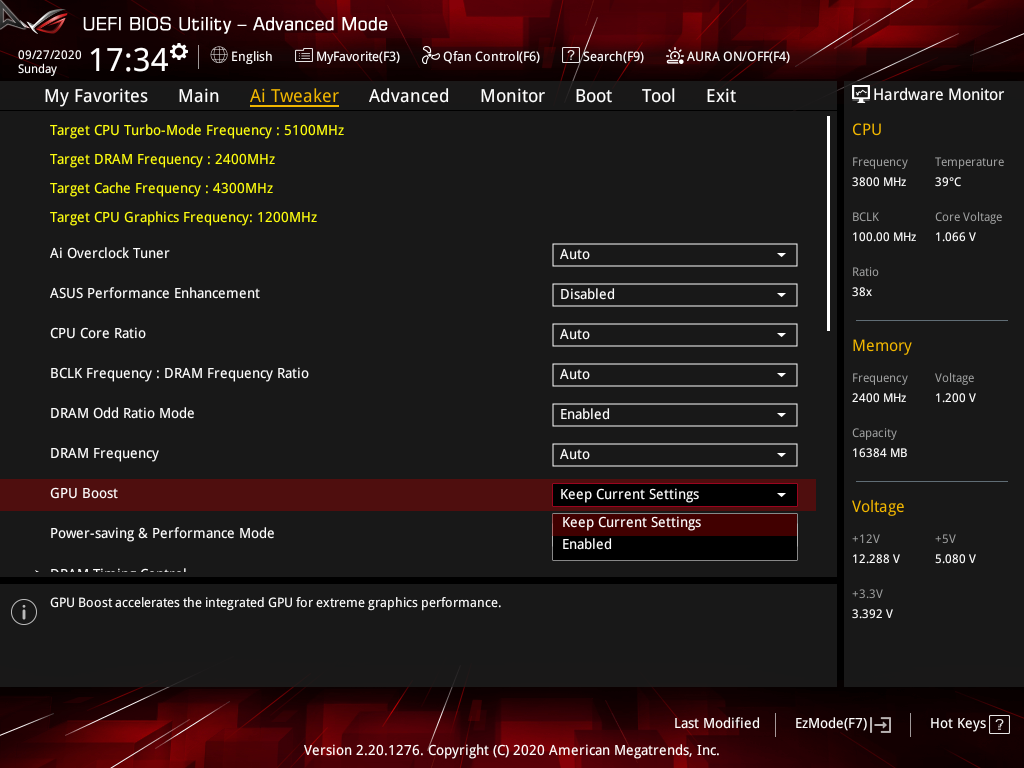Click the 17:34 clock time
This screenshot has height=768, width=1024.
(129, 59)
